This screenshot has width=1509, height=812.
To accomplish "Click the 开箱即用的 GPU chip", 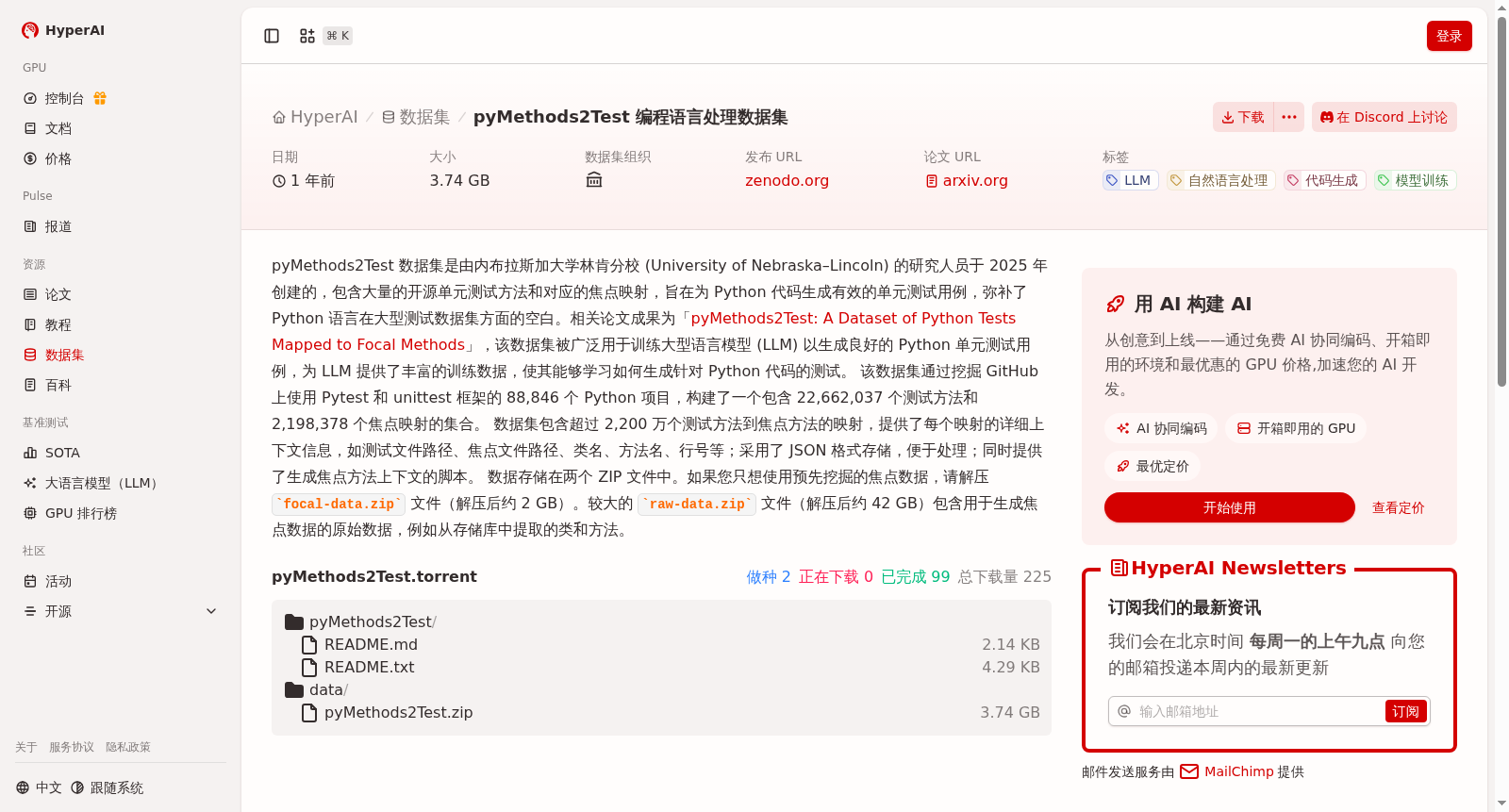I will 1296,428.
